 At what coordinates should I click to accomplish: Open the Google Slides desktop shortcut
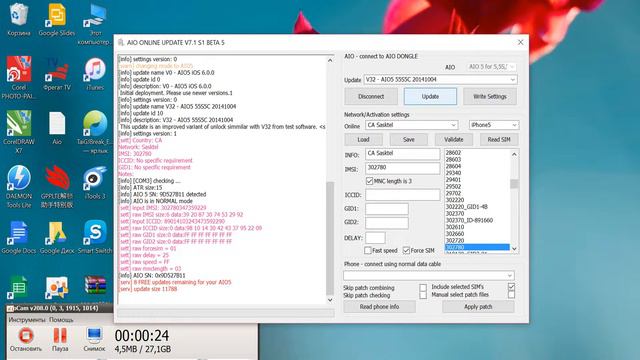(57, 20)
